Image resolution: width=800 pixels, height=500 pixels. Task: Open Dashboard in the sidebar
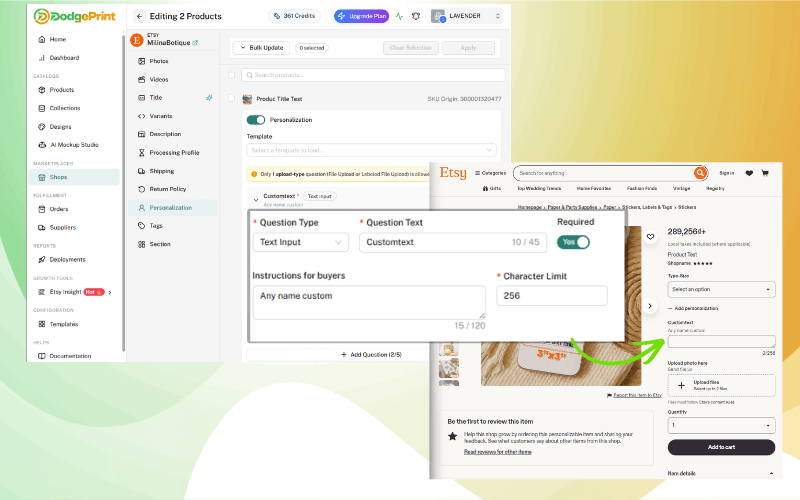click(59, 58)
